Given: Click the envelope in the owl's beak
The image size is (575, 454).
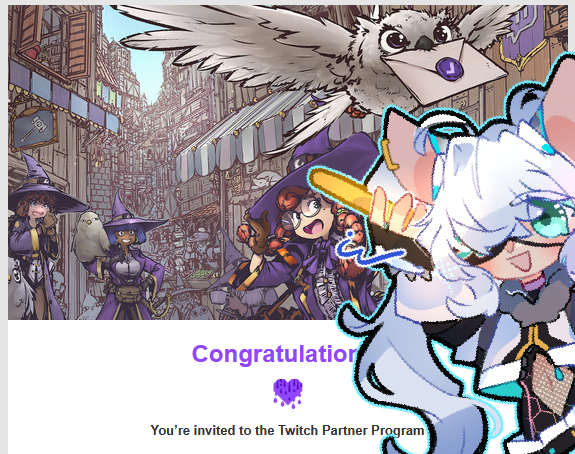Looking at the screenshot, I should (444, 71).
